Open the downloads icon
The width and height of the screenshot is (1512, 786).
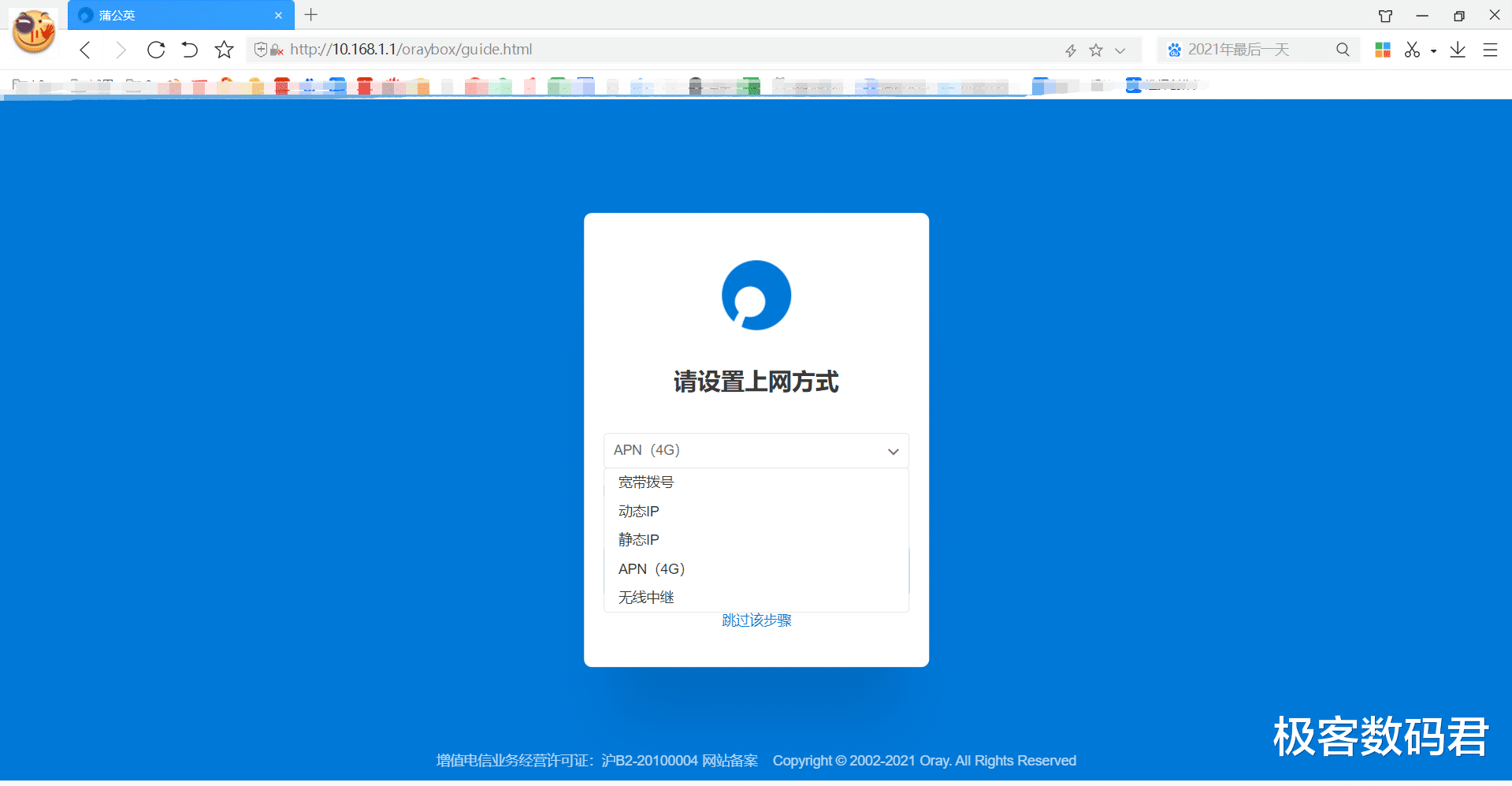[1458, 50]
